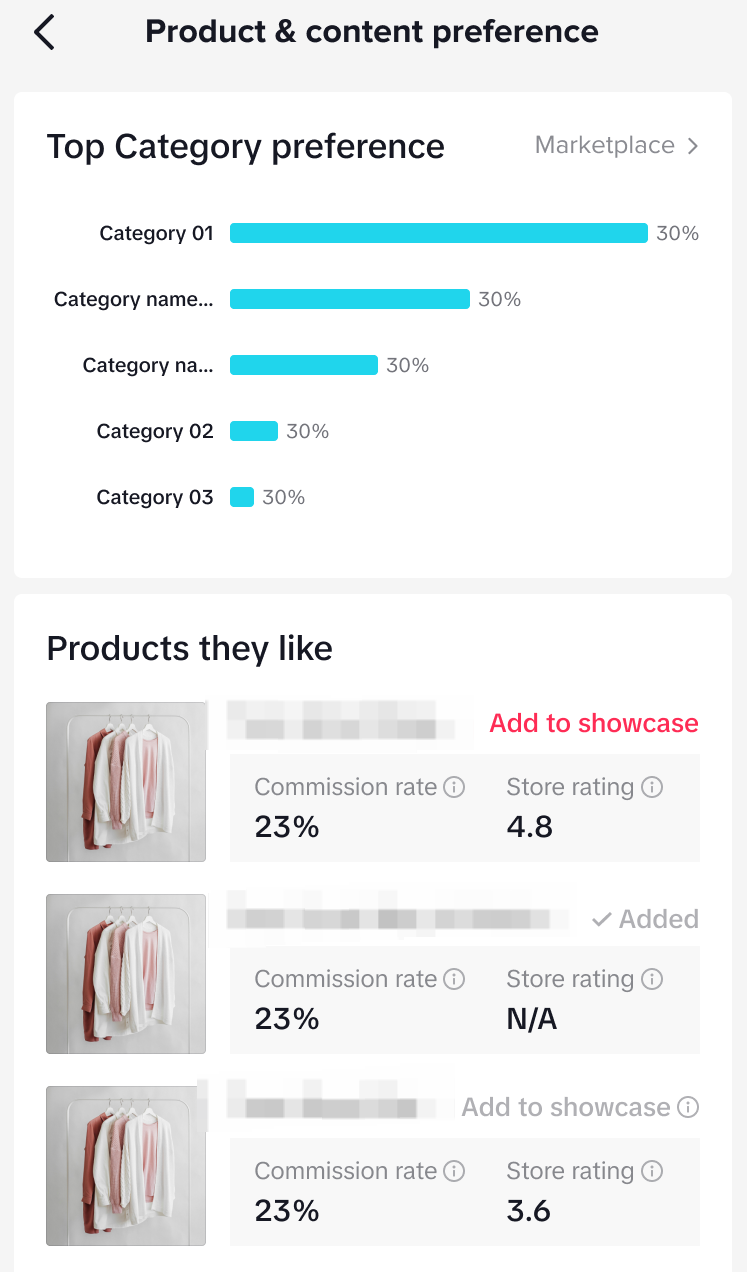Screen dimensions: 747x1272
Task: Click the disabled grey Add to showcase
Action: [565, 1107]
